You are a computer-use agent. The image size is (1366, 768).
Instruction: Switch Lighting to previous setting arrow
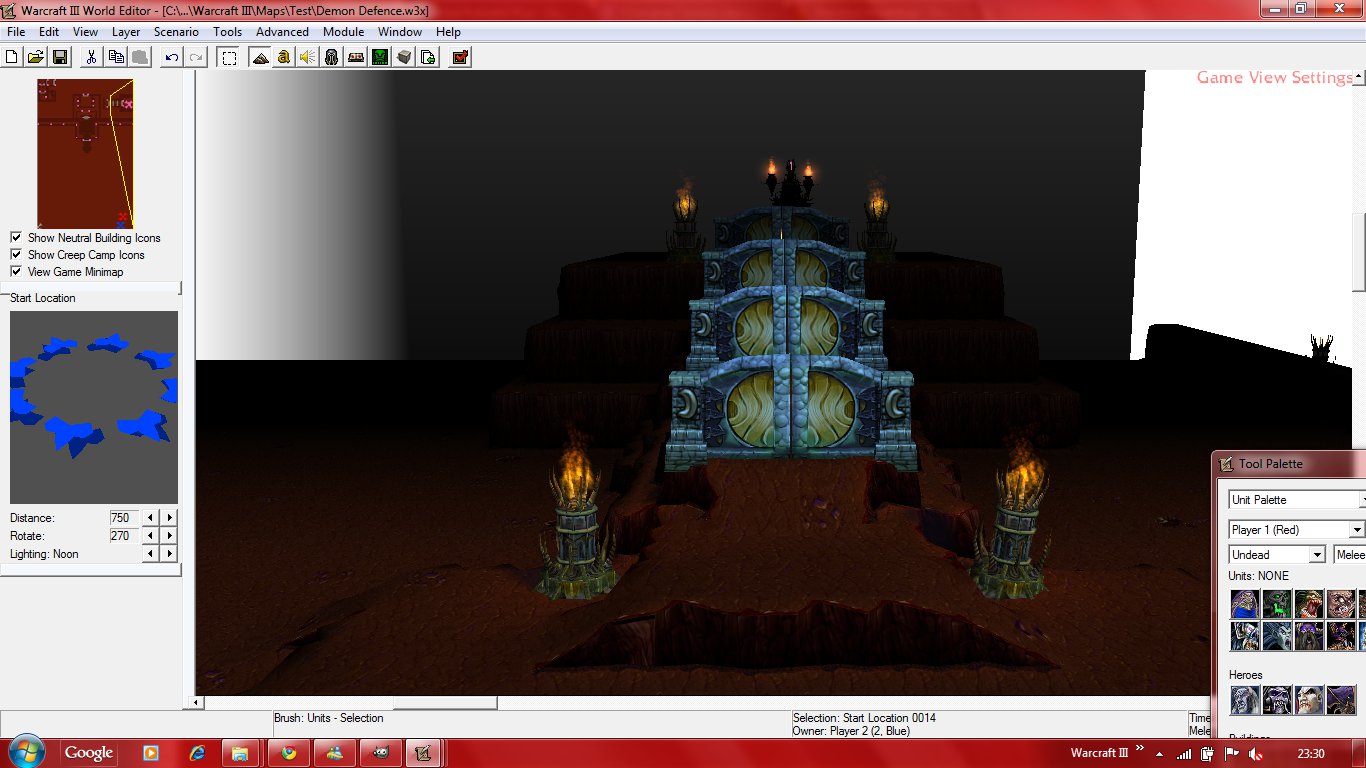(151, 554)
